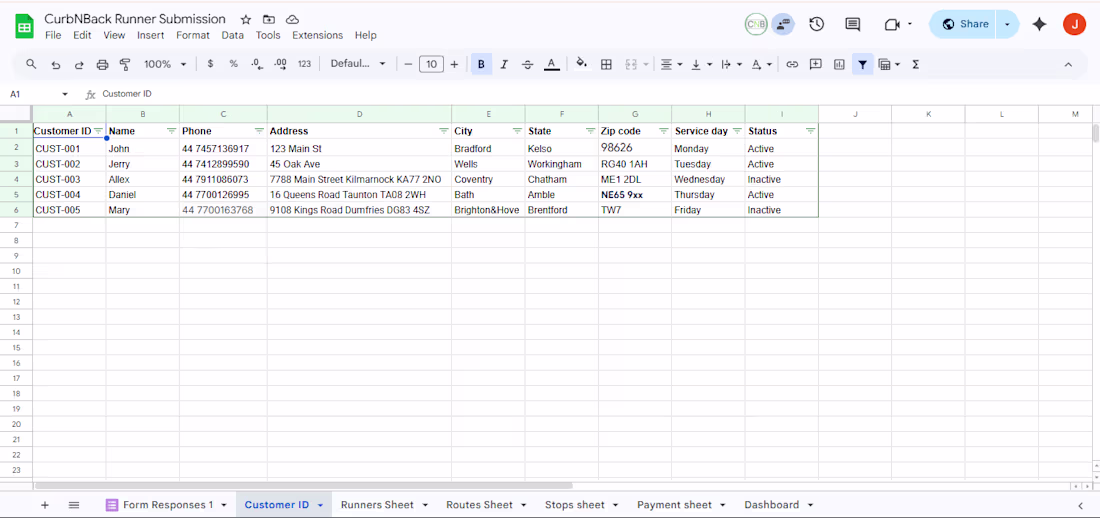Undo the last action
This screenshot has width=1100, height=518.
click(x=55, y=64)
